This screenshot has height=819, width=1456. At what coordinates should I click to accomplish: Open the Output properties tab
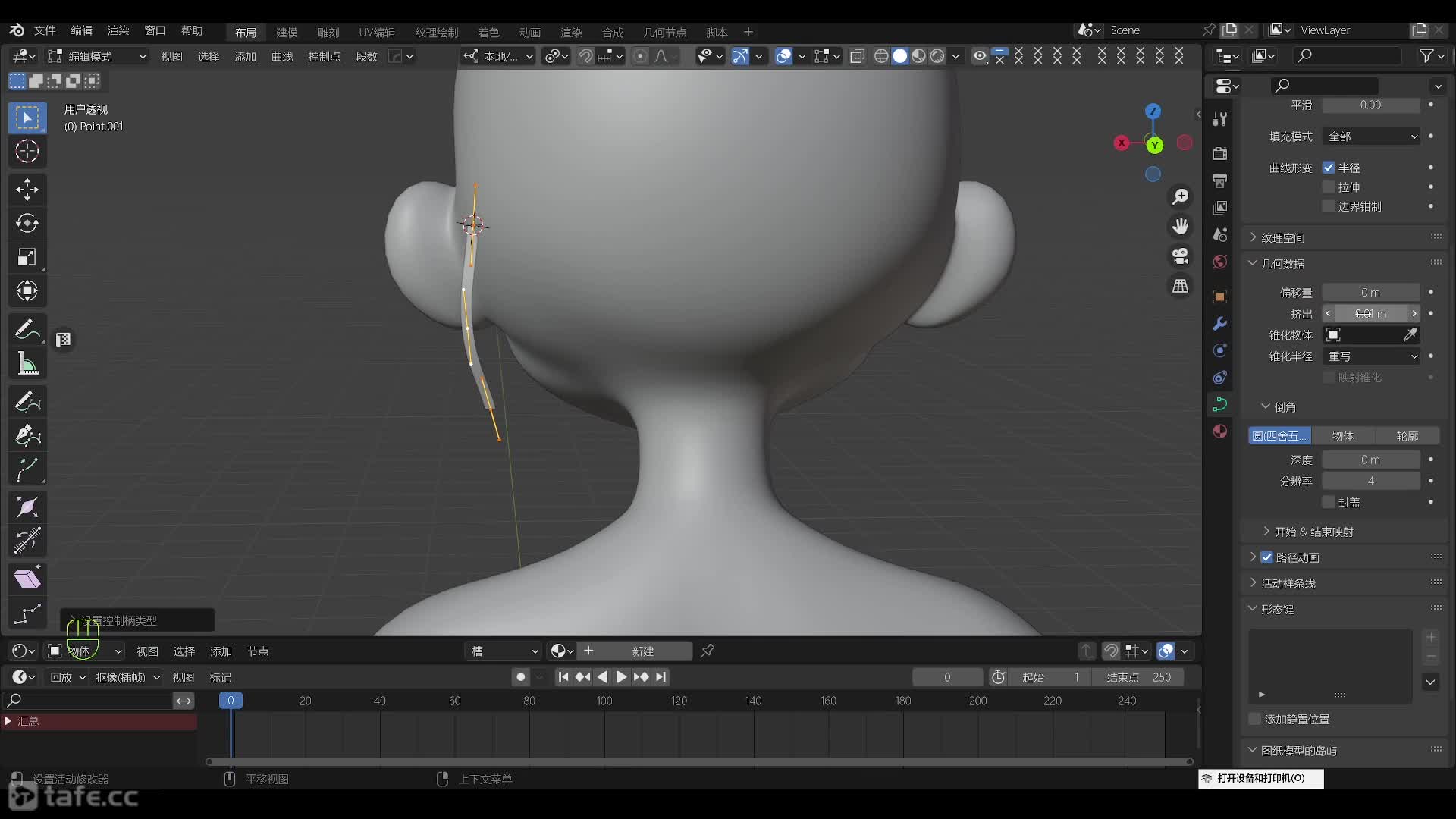(x=1220, y=180)
